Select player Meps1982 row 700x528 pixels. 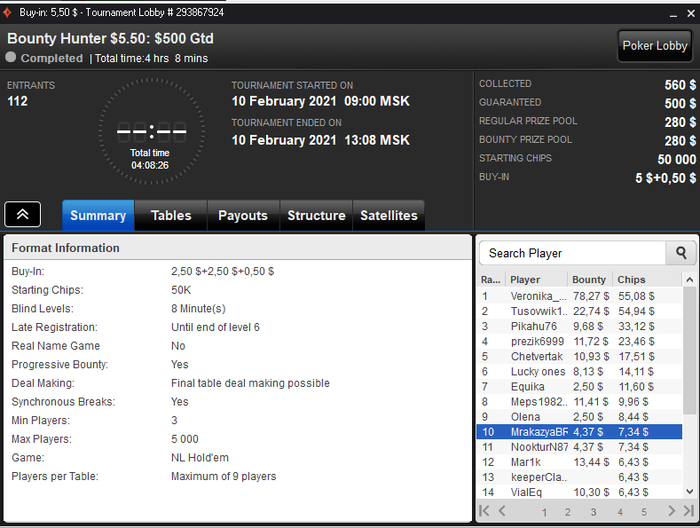point(579,402)
